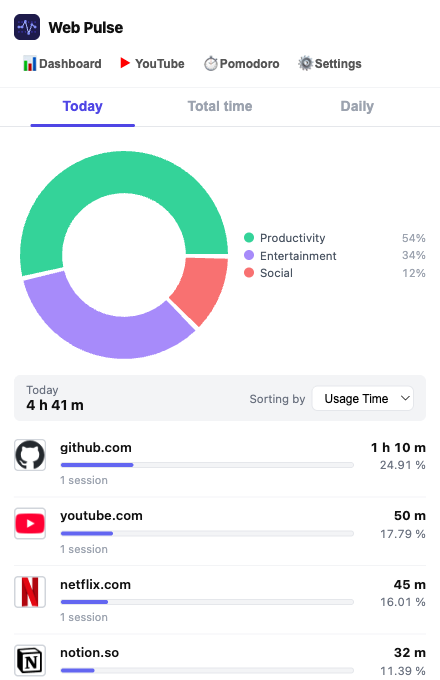Click the Pomodoro stopwatch icon
This screenshot has width=440, height=680.
coord(211,64)
